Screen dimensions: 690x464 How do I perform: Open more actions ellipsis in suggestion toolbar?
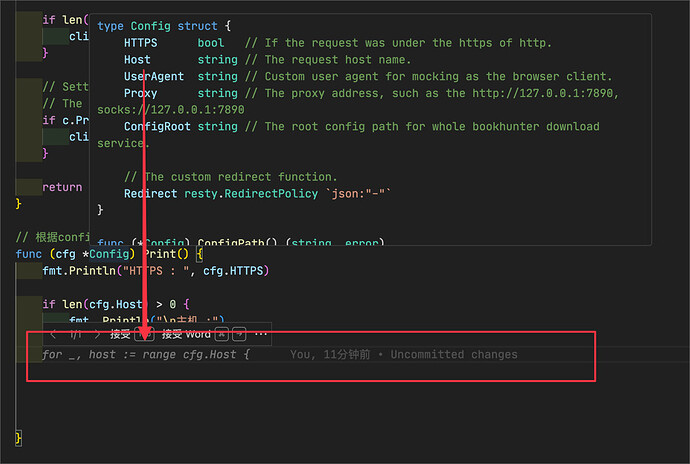(261, 335)
